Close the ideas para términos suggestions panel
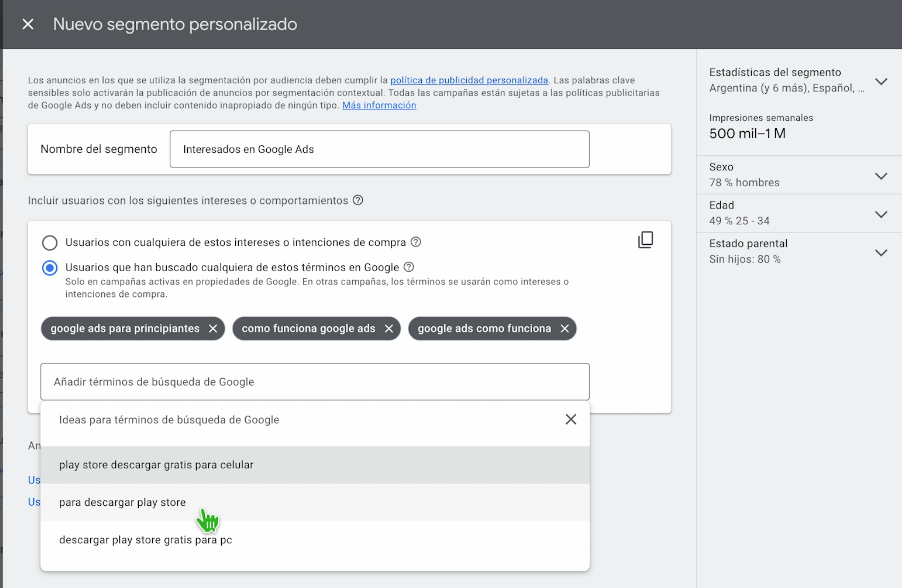This screenshot has height=588, width=902. [x=571, y=419]
